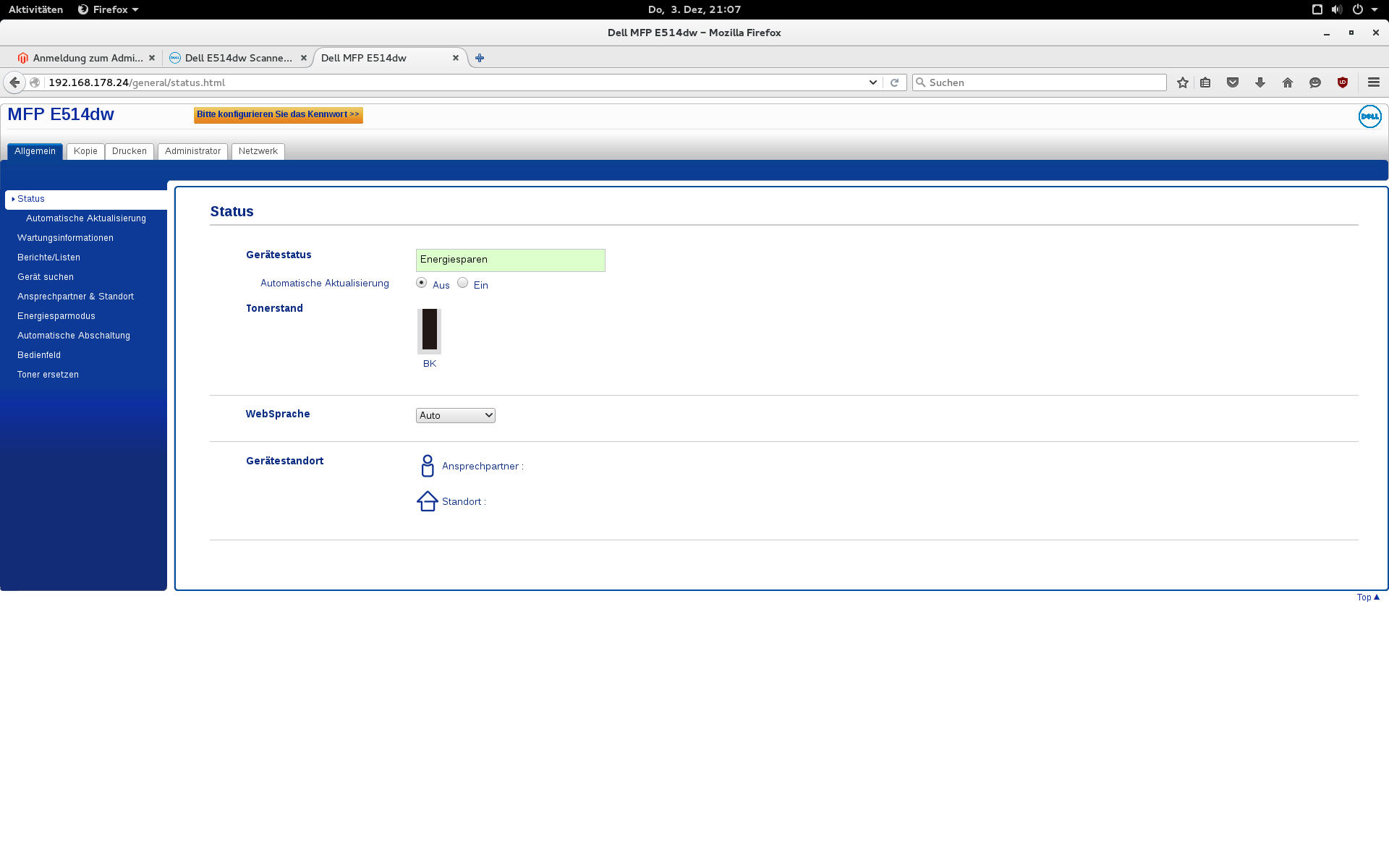This screenshot has height=868, width=1389.
Task: Open the Administrator tab
Action: [192, 151]
